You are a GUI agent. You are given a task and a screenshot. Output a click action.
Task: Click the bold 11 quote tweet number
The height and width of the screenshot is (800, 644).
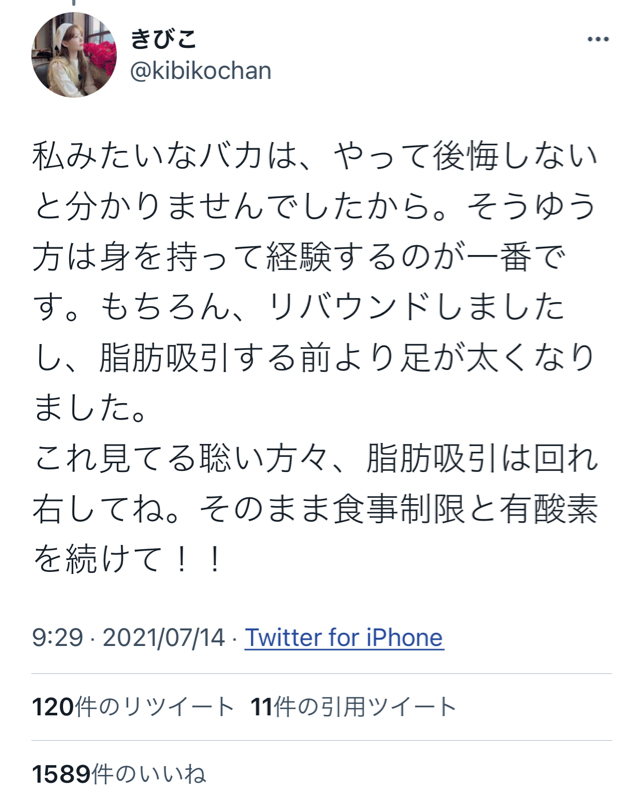point(261,707)
